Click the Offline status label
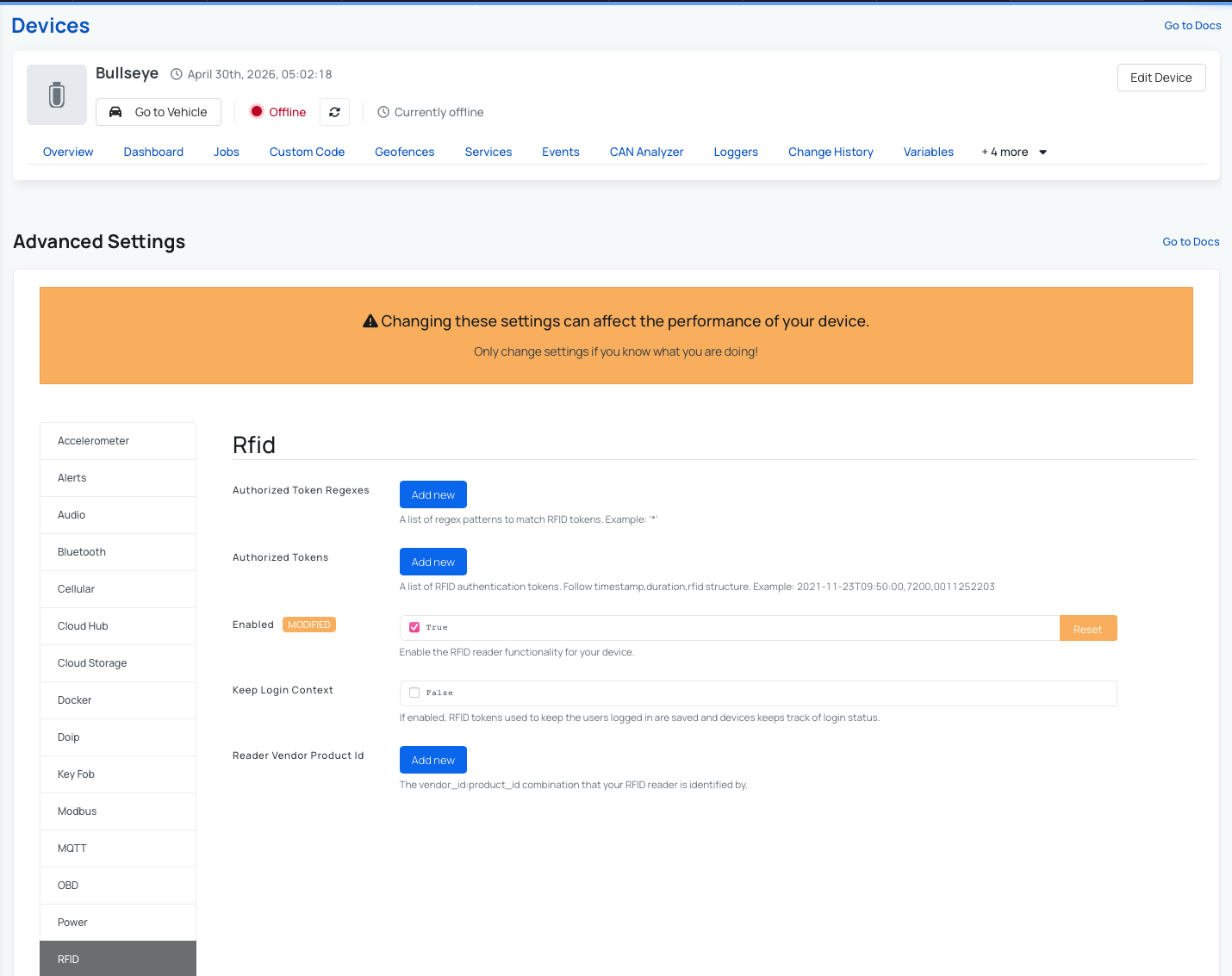Image resolution: width=1232 pixels, height=976 pixels. point(288,112)
